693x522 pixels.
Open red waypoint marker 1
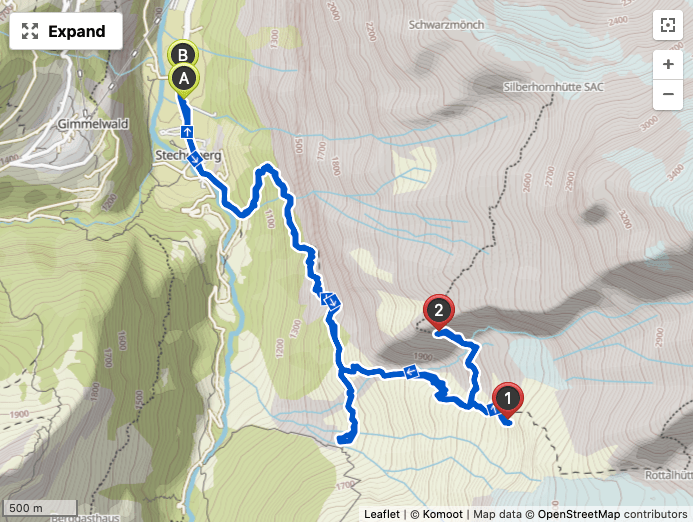[x=507, y=400]
